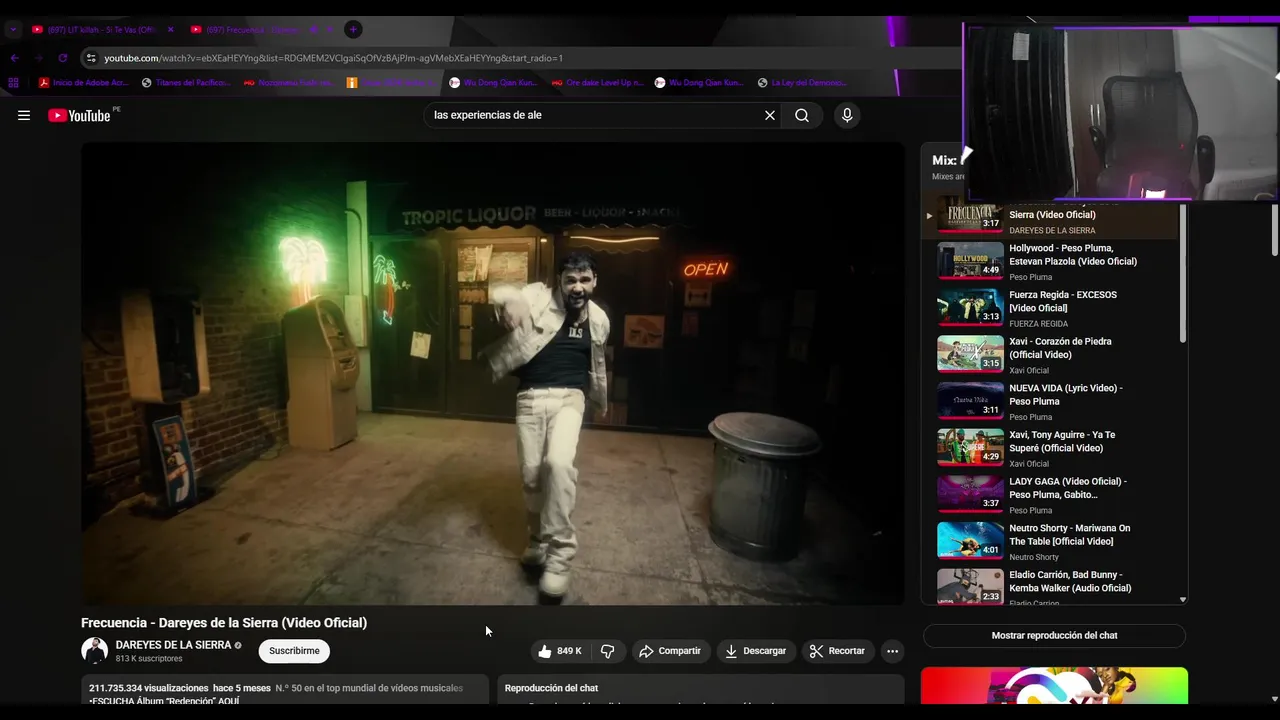Play LADY GAGA - Peso Pluma thumbnail

(x=970, y=494)
